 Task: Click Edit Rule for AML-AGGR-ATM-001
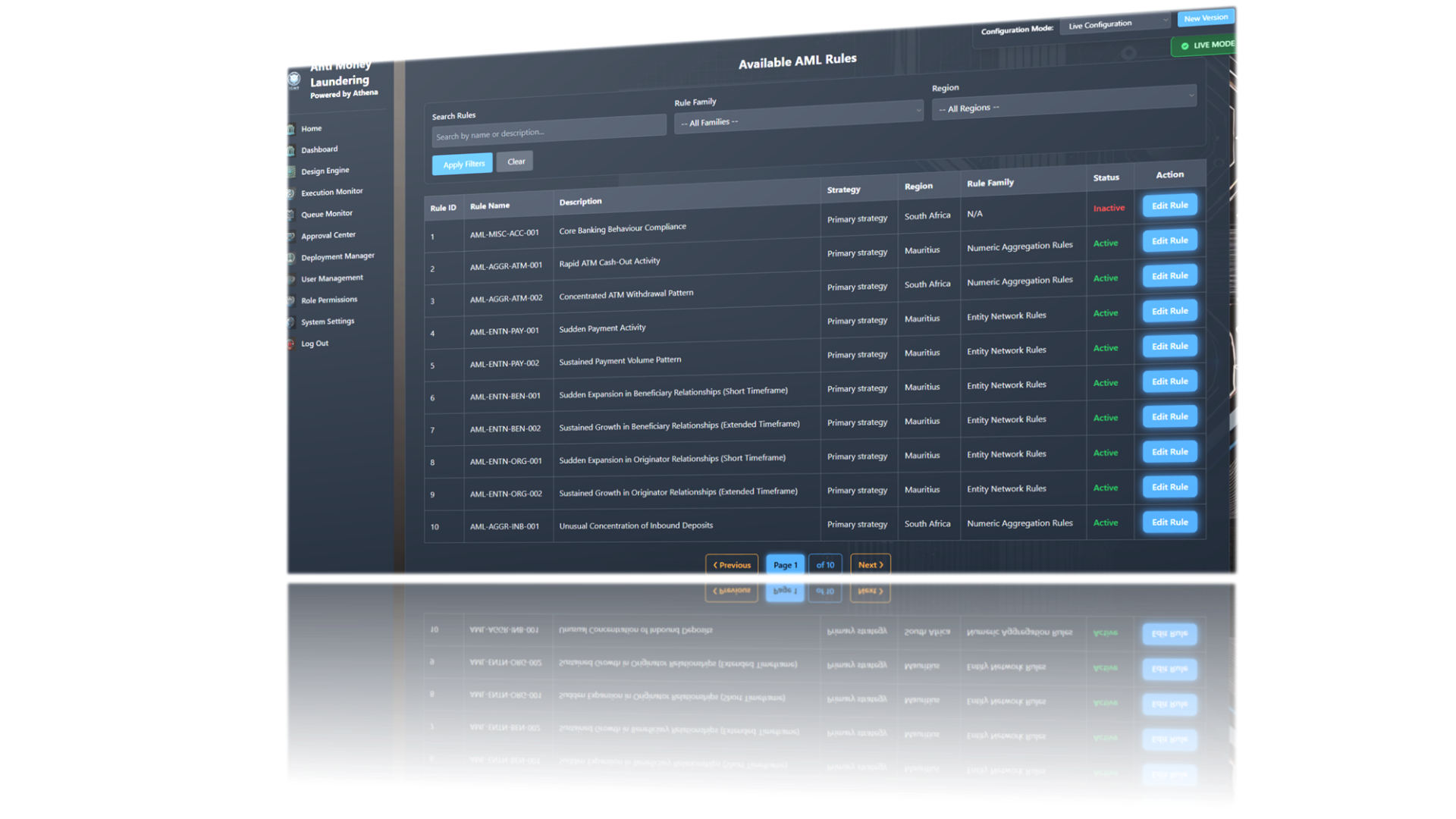[1169, 241]
